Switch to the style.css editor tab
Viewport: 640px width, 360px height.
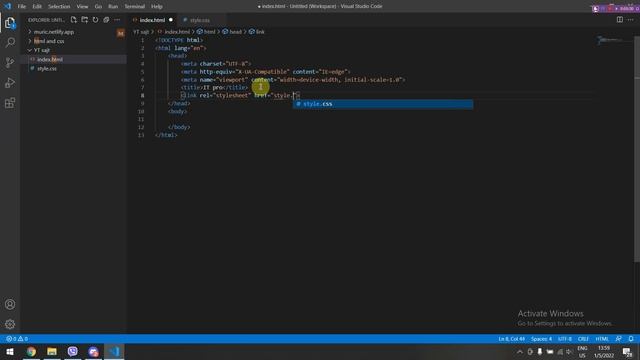pyautogui.click(x=200, y=20)
